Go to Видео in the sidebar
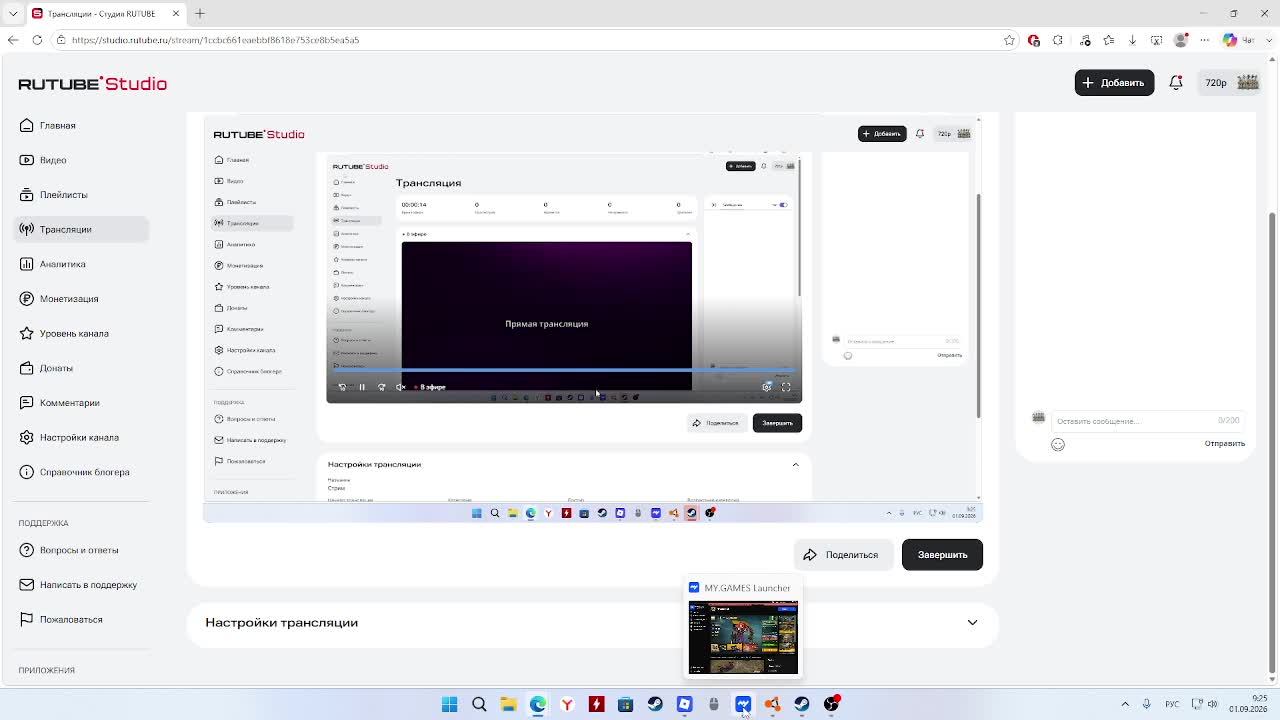 43,160
